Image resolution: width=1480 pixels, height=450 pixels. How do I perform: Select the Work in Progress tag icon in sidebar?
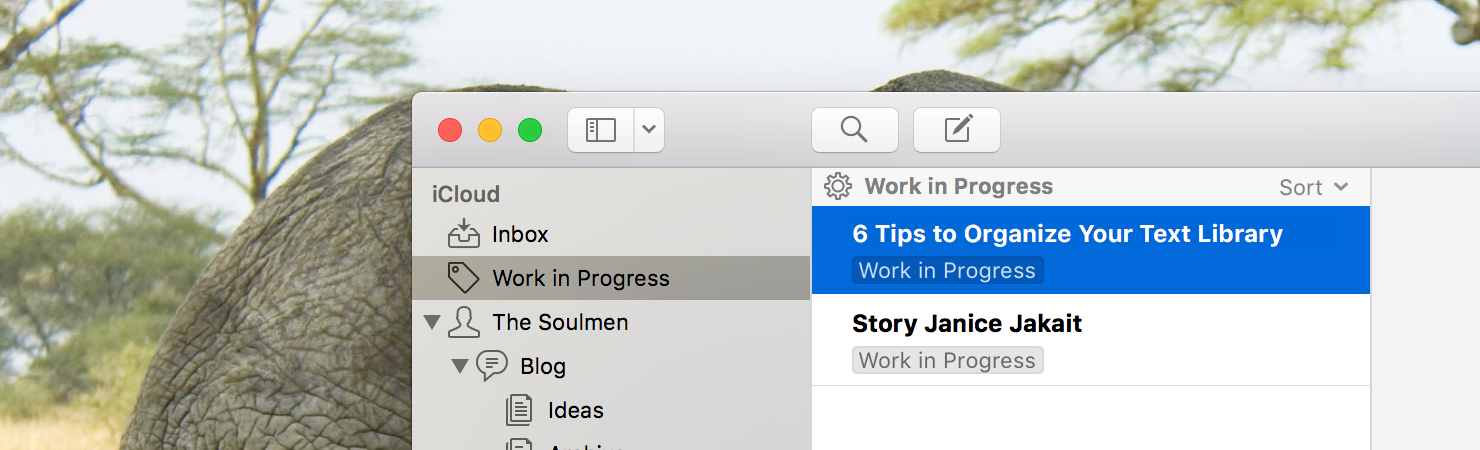[x=463, y=278]
